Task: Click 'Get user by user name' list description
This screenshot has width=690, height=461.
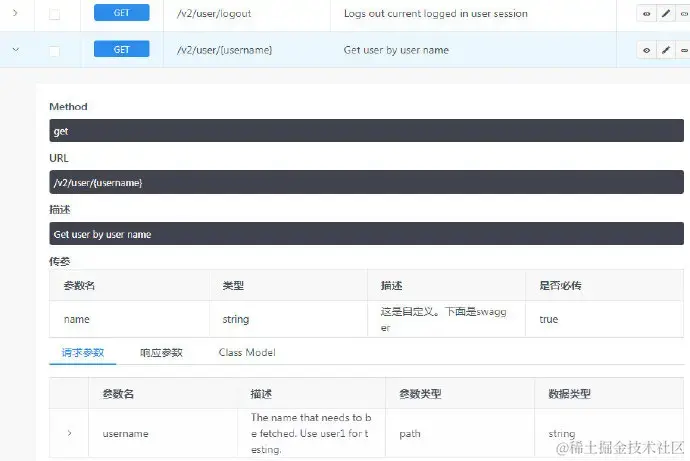Action: click(x=396, y=50)
